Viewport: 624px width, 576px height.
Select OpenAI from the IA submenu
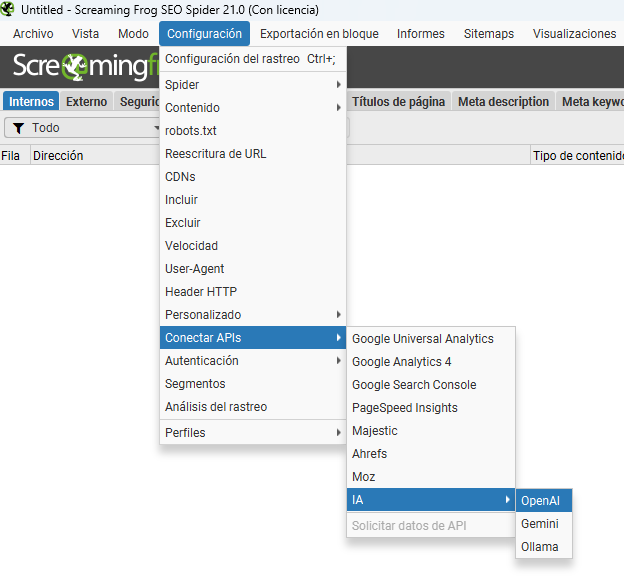tap(544, 501)
